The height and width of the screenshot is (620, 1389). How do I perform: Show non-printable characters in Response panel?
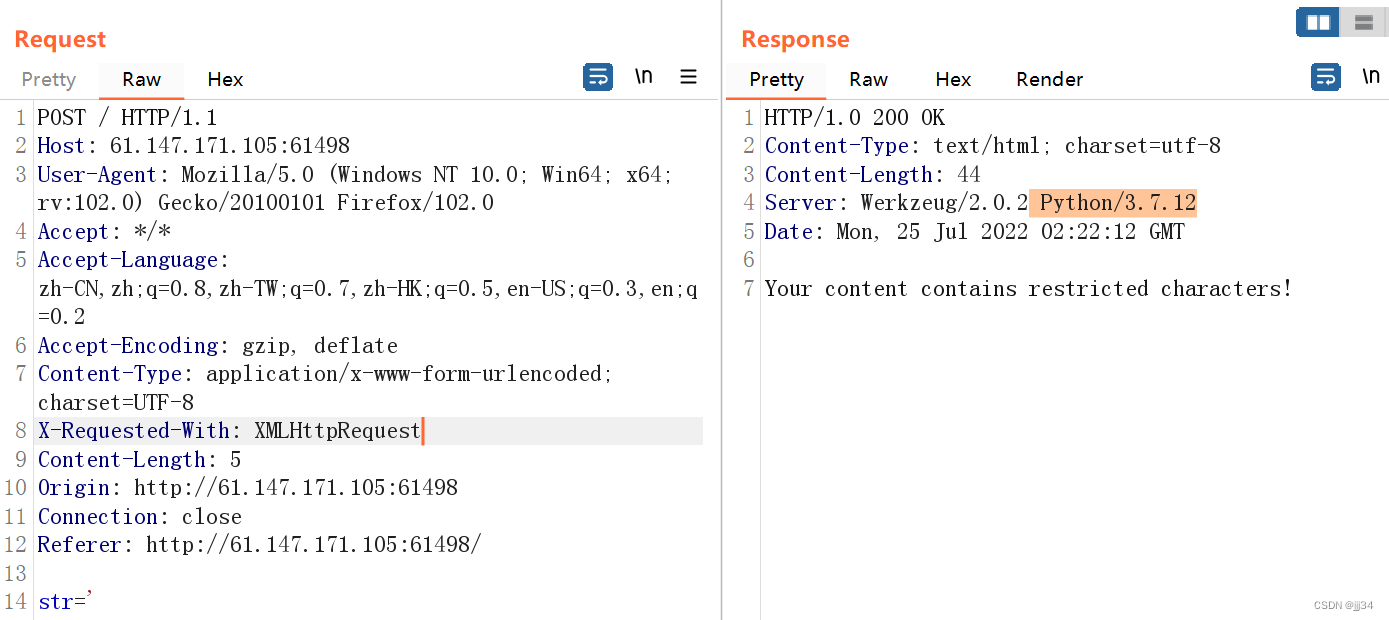coord(1371,77)
